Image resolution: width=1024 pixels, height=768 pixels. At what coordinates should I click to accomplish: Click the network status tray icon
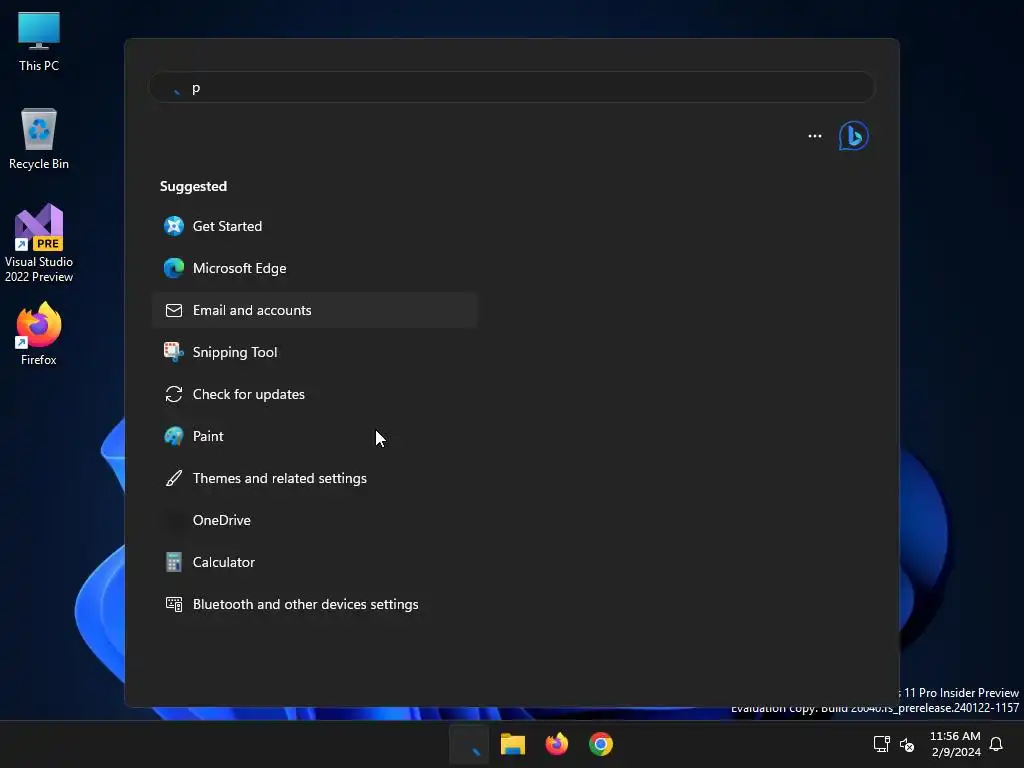coord(882,744)
